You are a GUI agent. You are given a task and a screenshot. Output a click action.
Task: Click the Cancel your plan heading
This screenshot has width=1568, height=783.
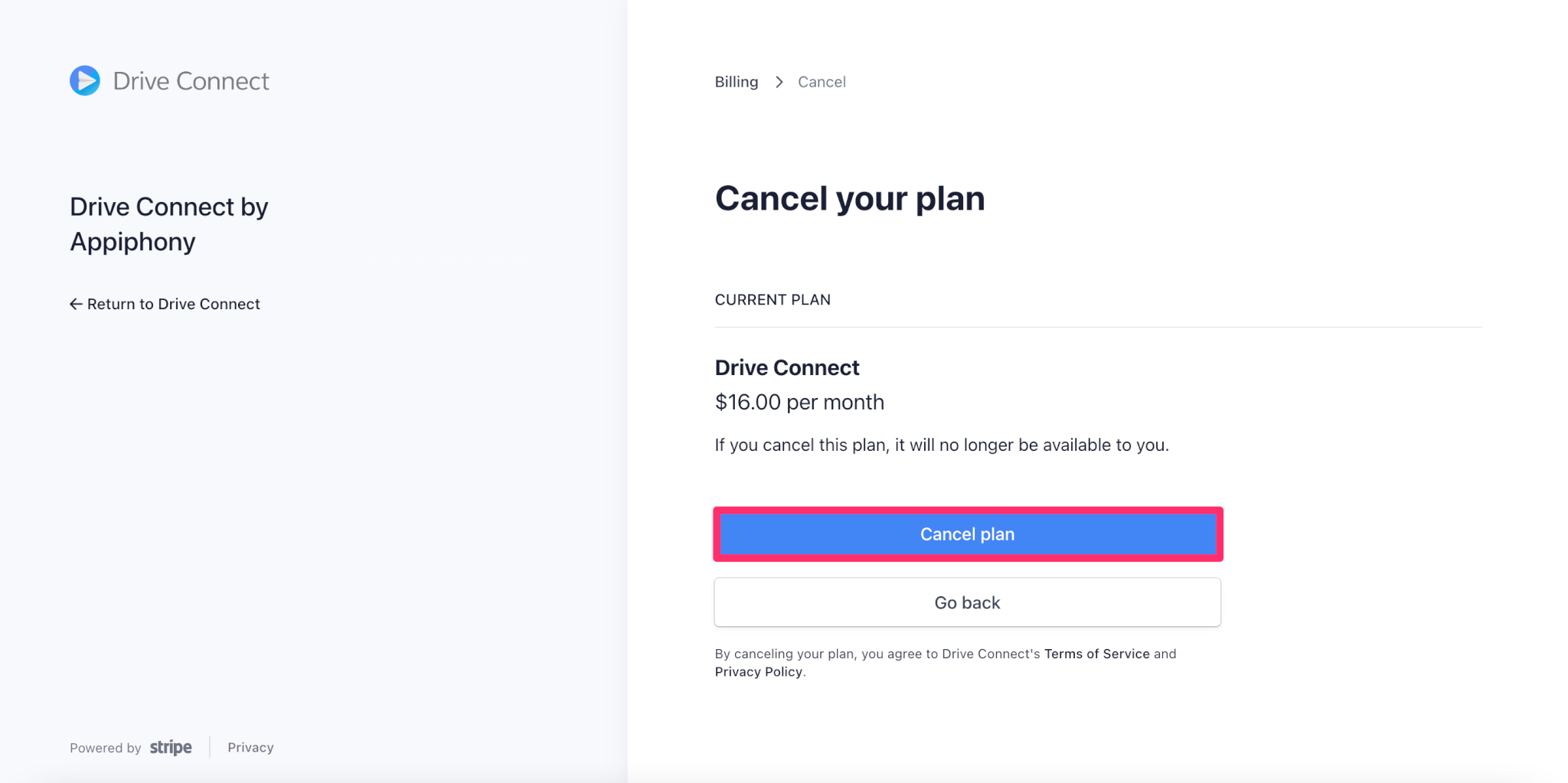(850, 198)
